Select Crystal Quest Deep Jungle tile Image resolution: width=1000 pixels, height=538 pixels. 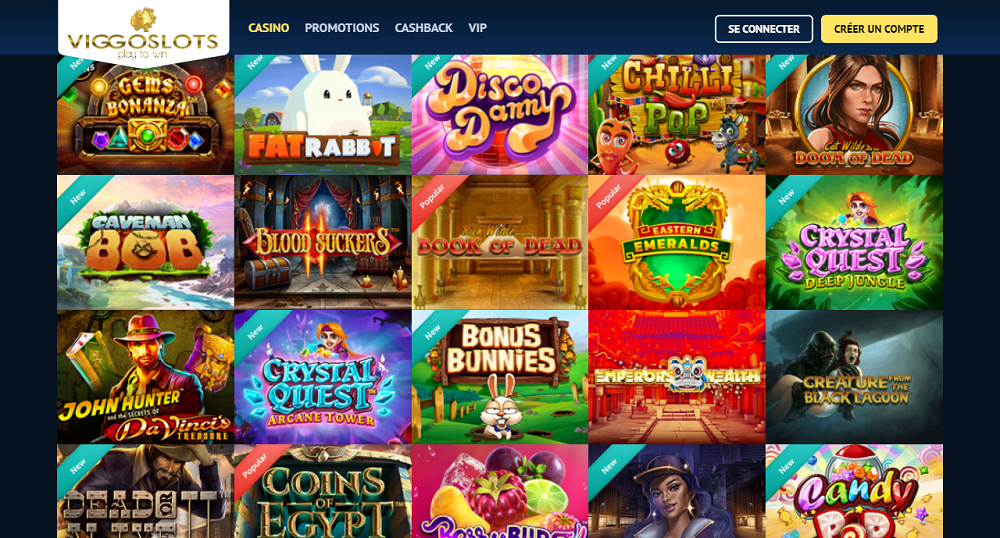tap(854, 243)
